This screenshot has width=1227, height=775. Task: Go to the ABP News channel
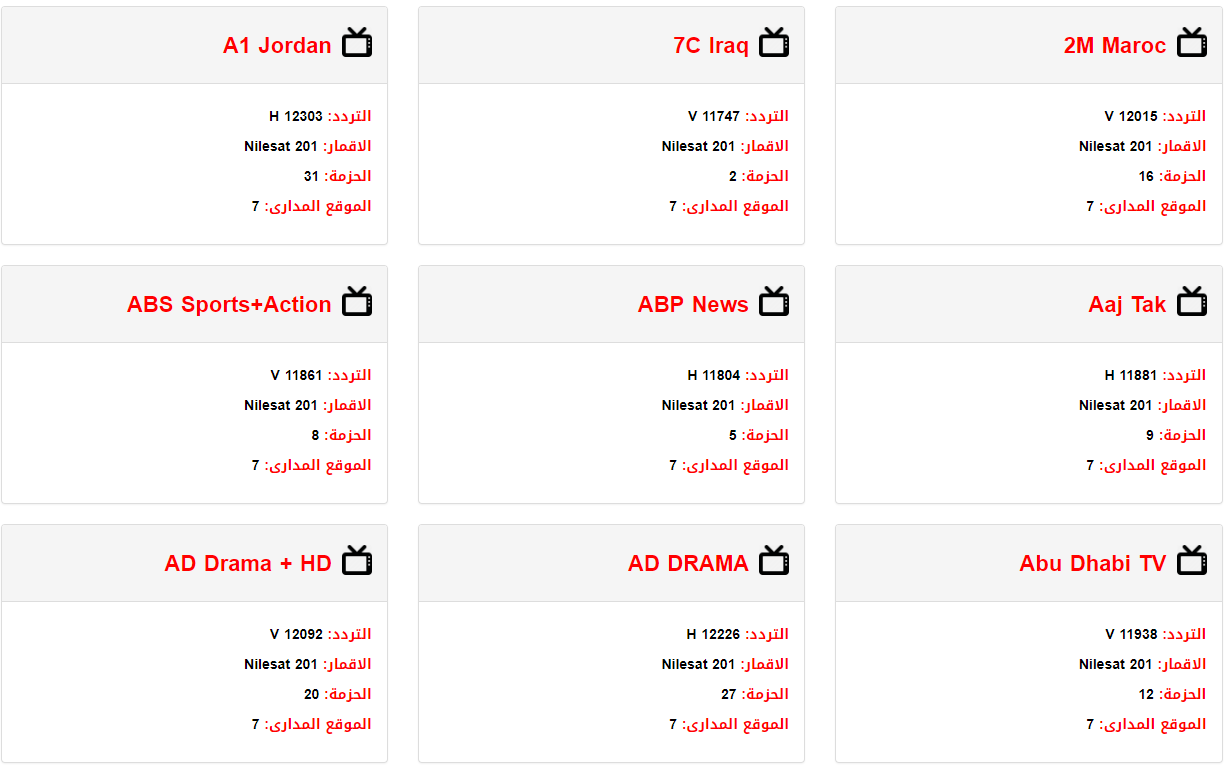tap(693, 305)
